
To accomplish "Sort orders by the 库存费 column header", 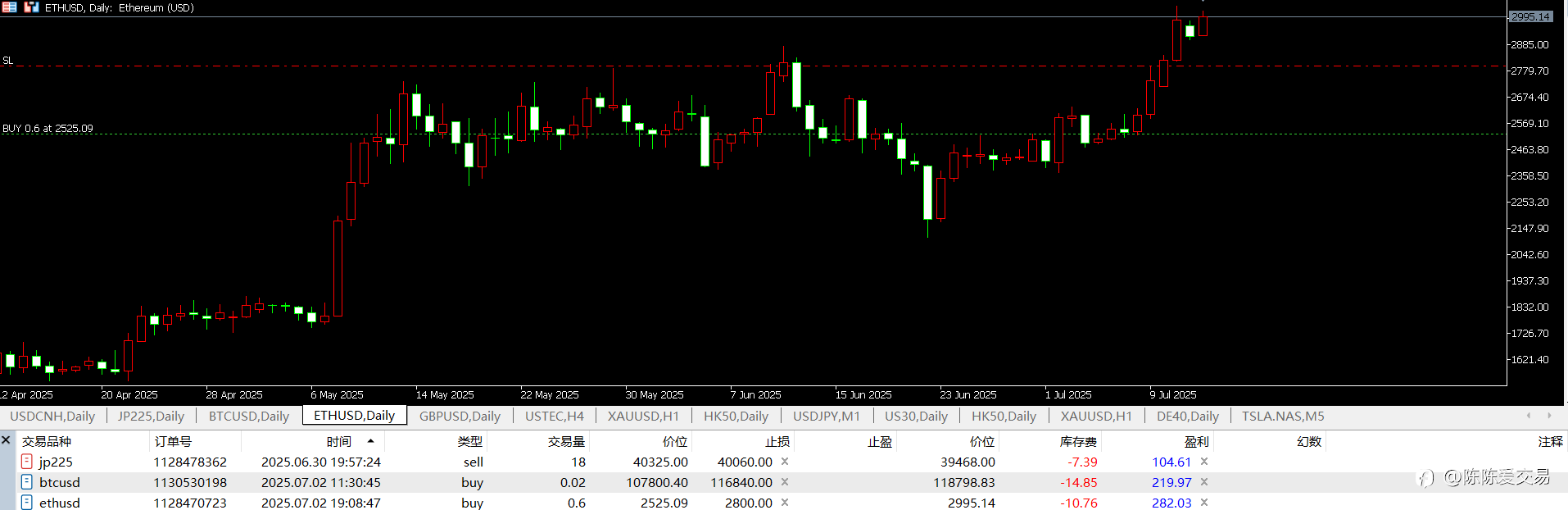I will [1079, 441].
